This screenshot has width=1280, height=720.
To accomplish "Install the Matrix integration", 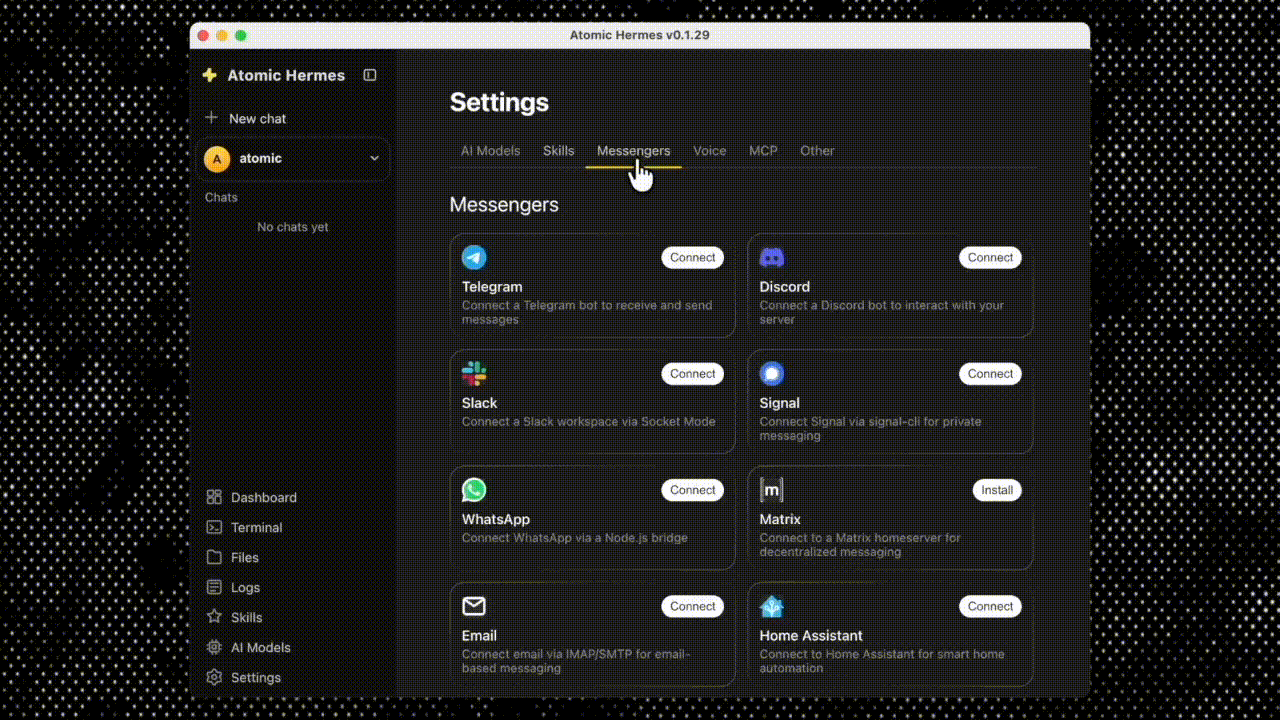I will (x=997, y=490).
